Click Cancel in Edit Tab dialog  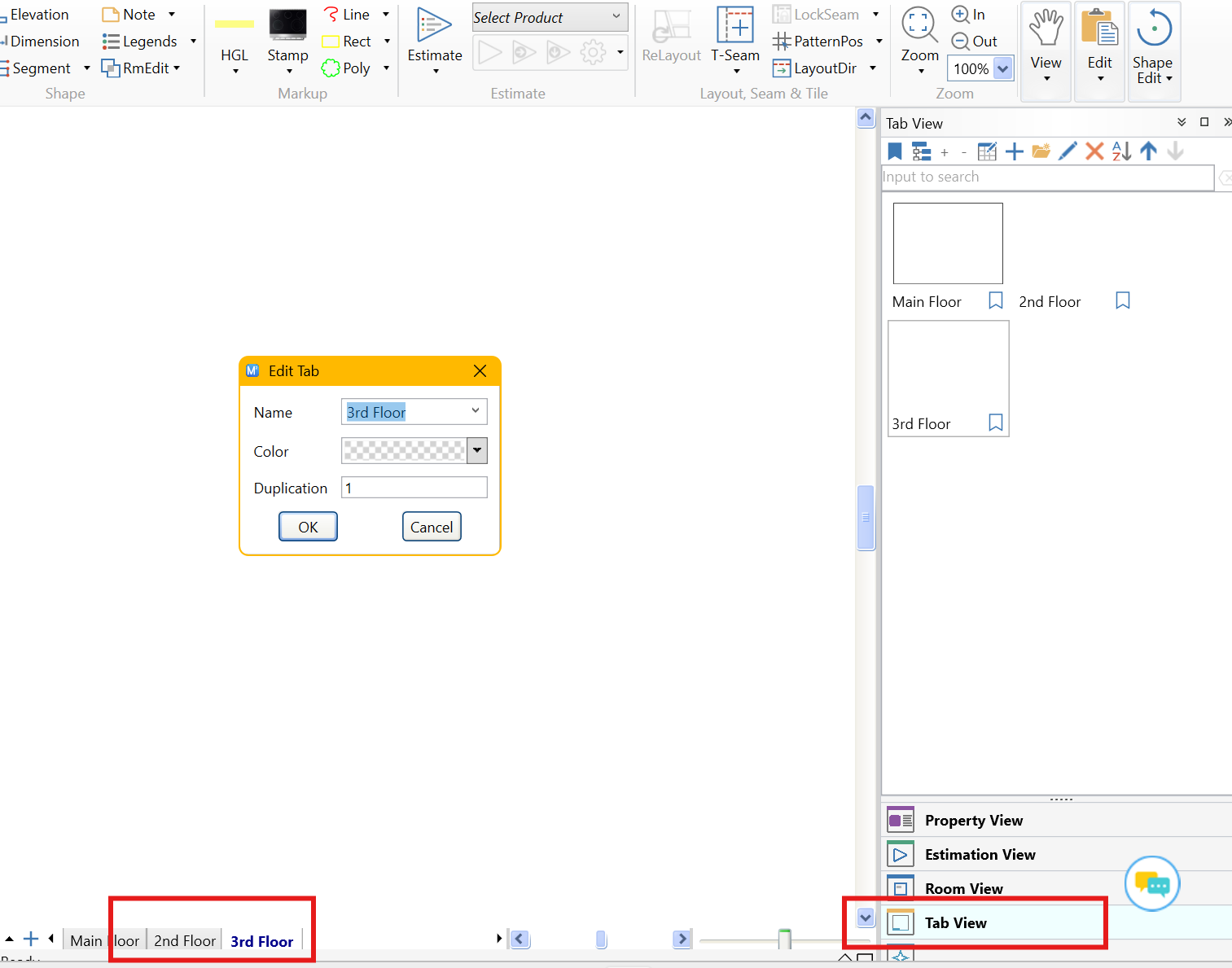coord(432,527)
